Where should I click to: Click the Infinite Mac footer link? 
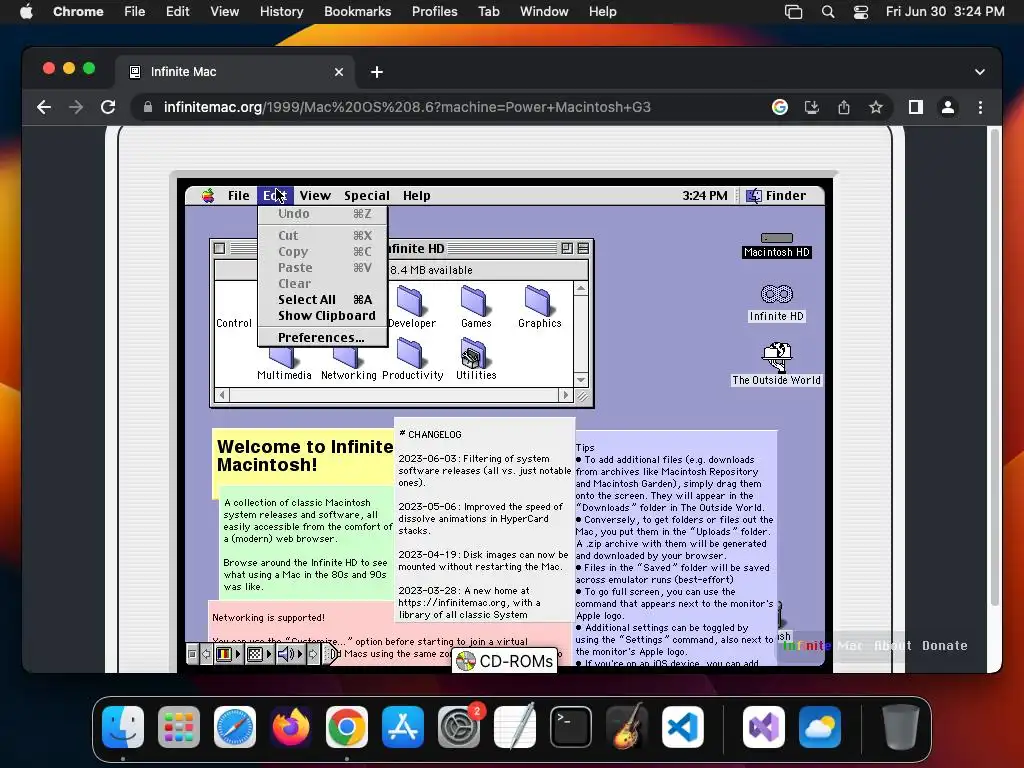[x=823, y=645]
